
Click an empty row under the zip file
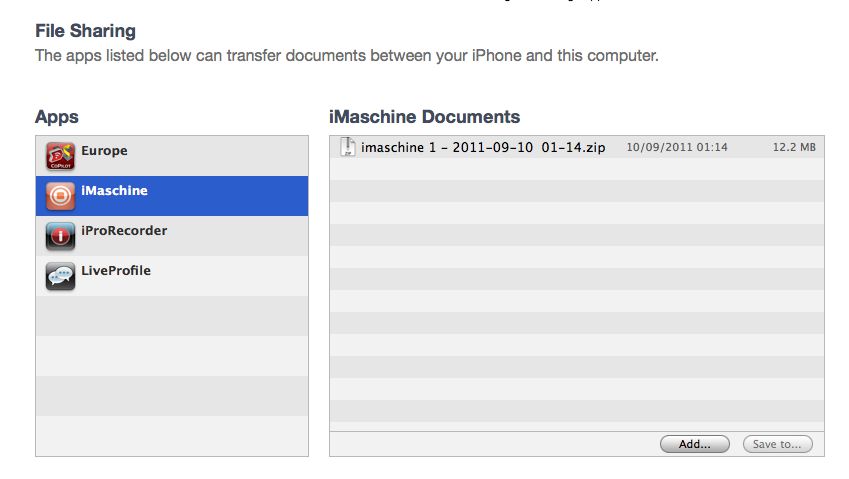[577, 169]
